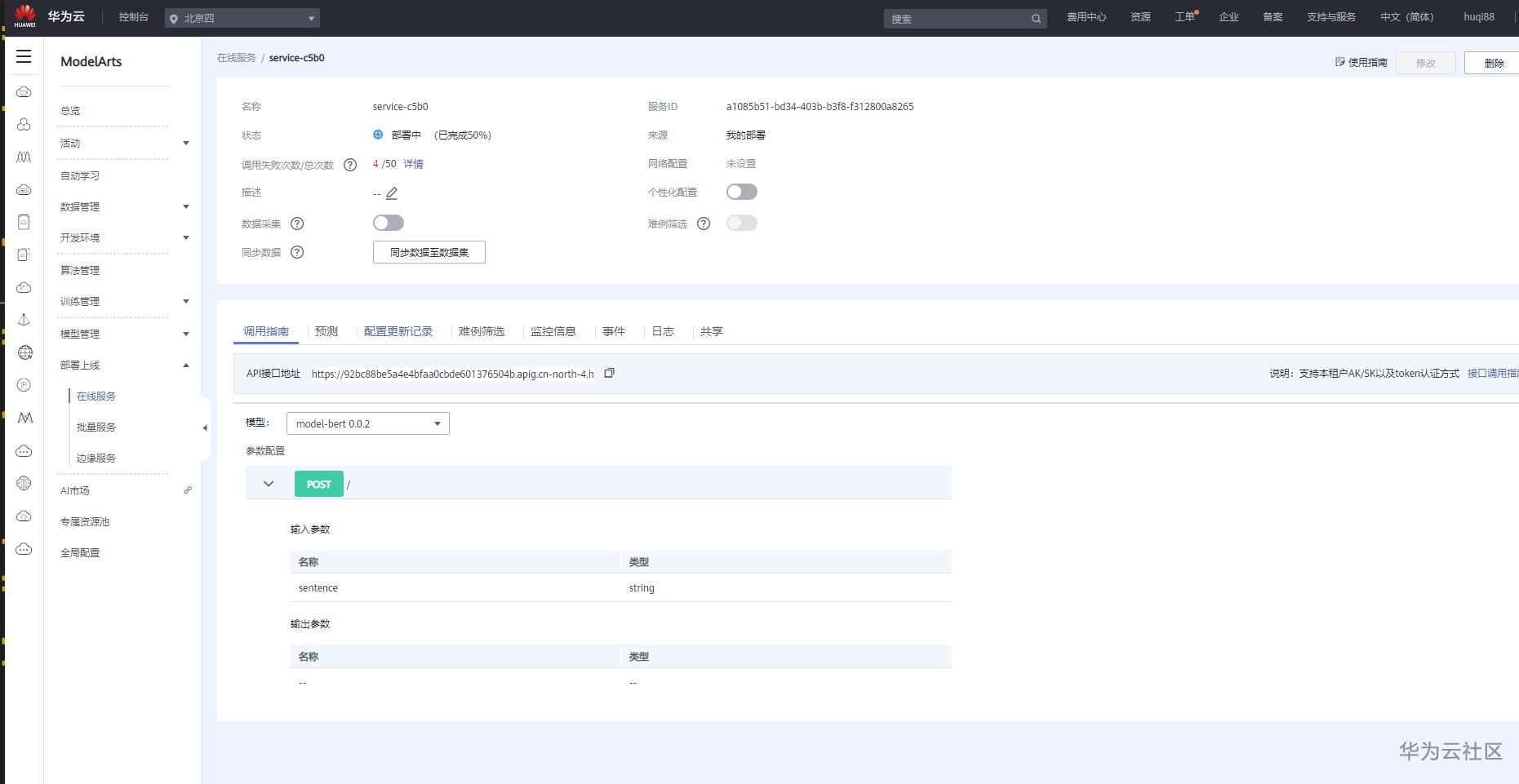The height and width of the screenshot is (784, 1519).
Task: Click help icon beside 同步数据
Action: point(297,252)
